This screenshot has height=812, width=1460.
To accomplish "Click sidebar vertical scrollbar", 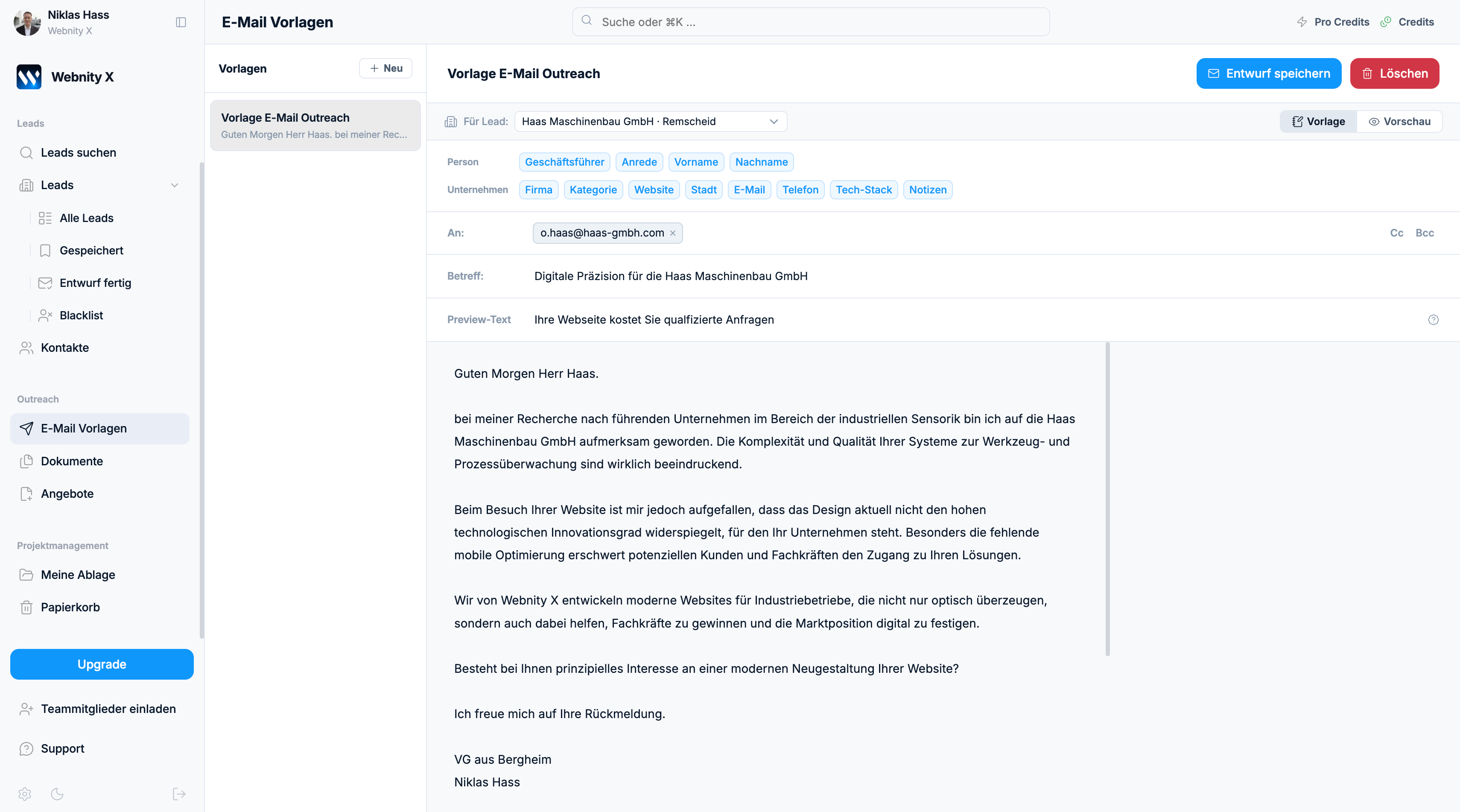I will [x=202, y=400].
